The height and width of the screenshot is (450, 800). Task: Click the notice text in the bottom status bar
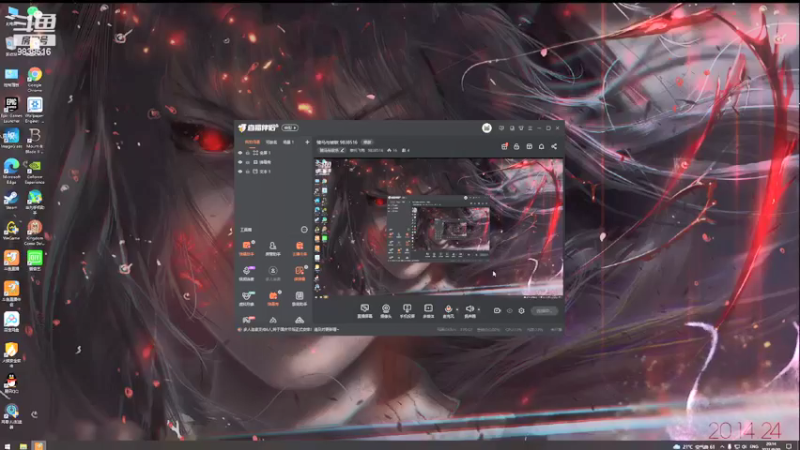(291, 330)
